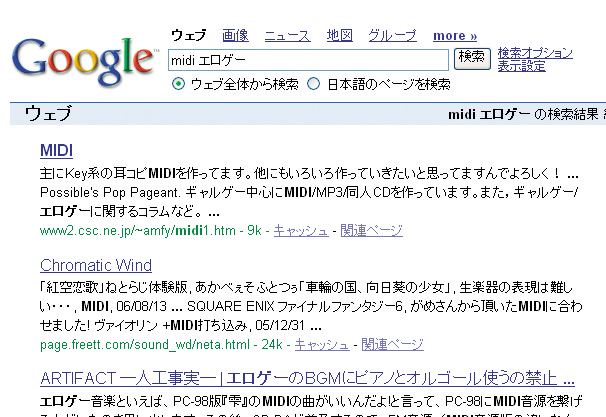The image size is (606, 417).
Task: Click the more » link
Action: 455,36
